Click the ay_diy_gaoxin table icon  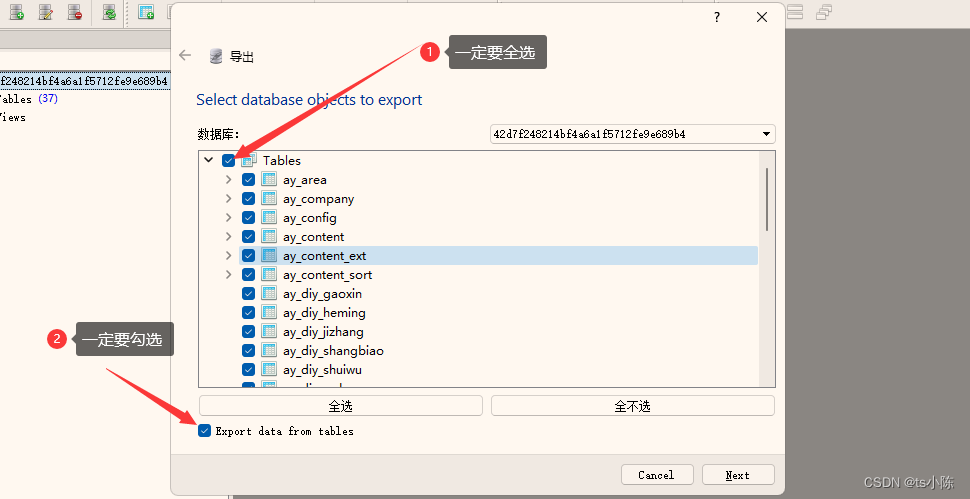[x=268, y=294]
